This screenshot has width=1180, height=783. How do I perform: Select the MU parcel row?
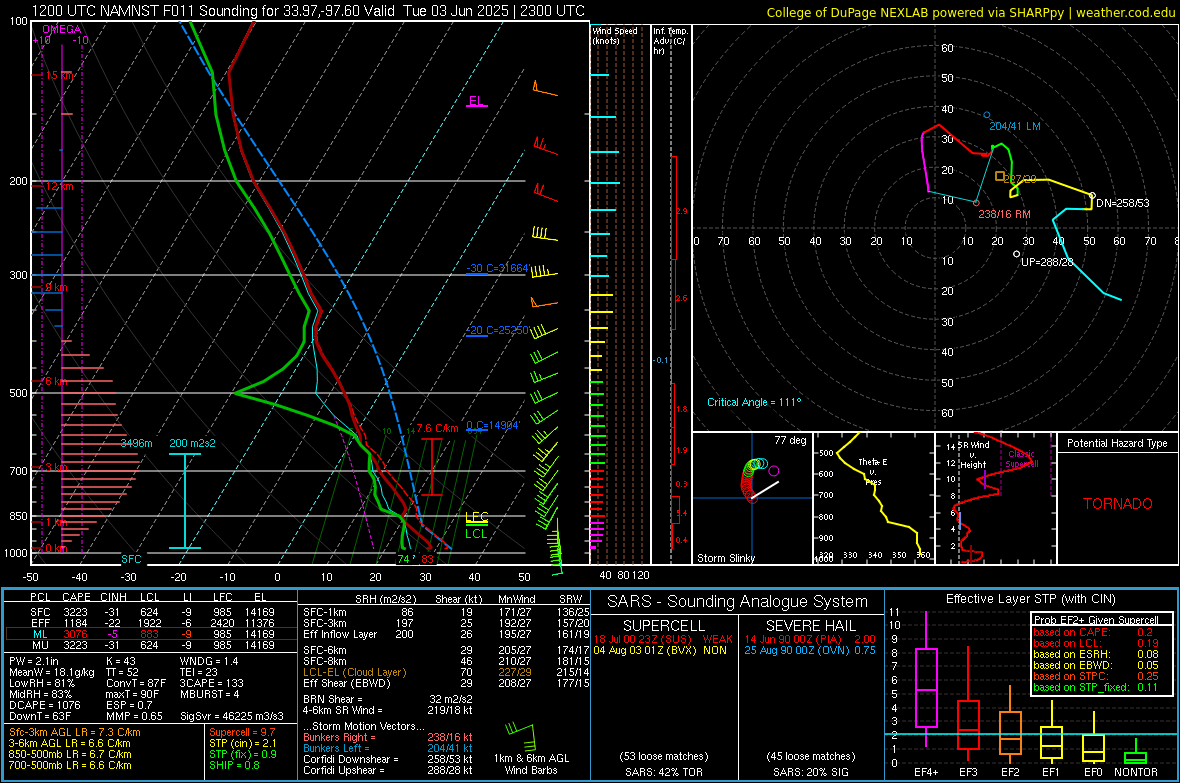[152, 645]
